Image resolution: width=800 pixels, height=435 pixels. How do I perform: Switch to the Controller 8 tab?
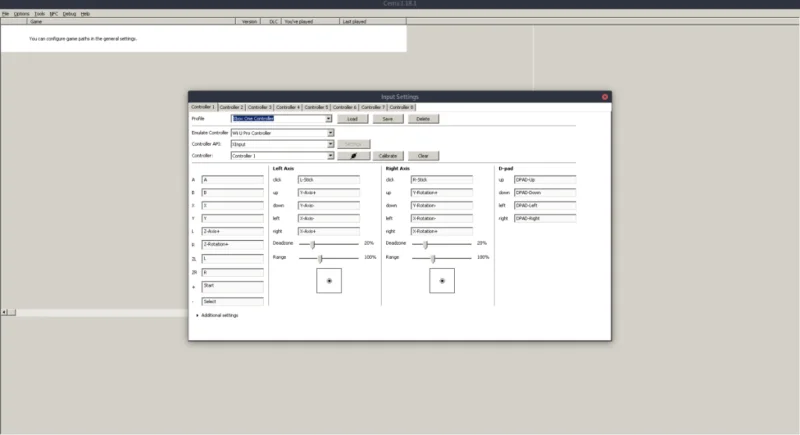[402, 107]
